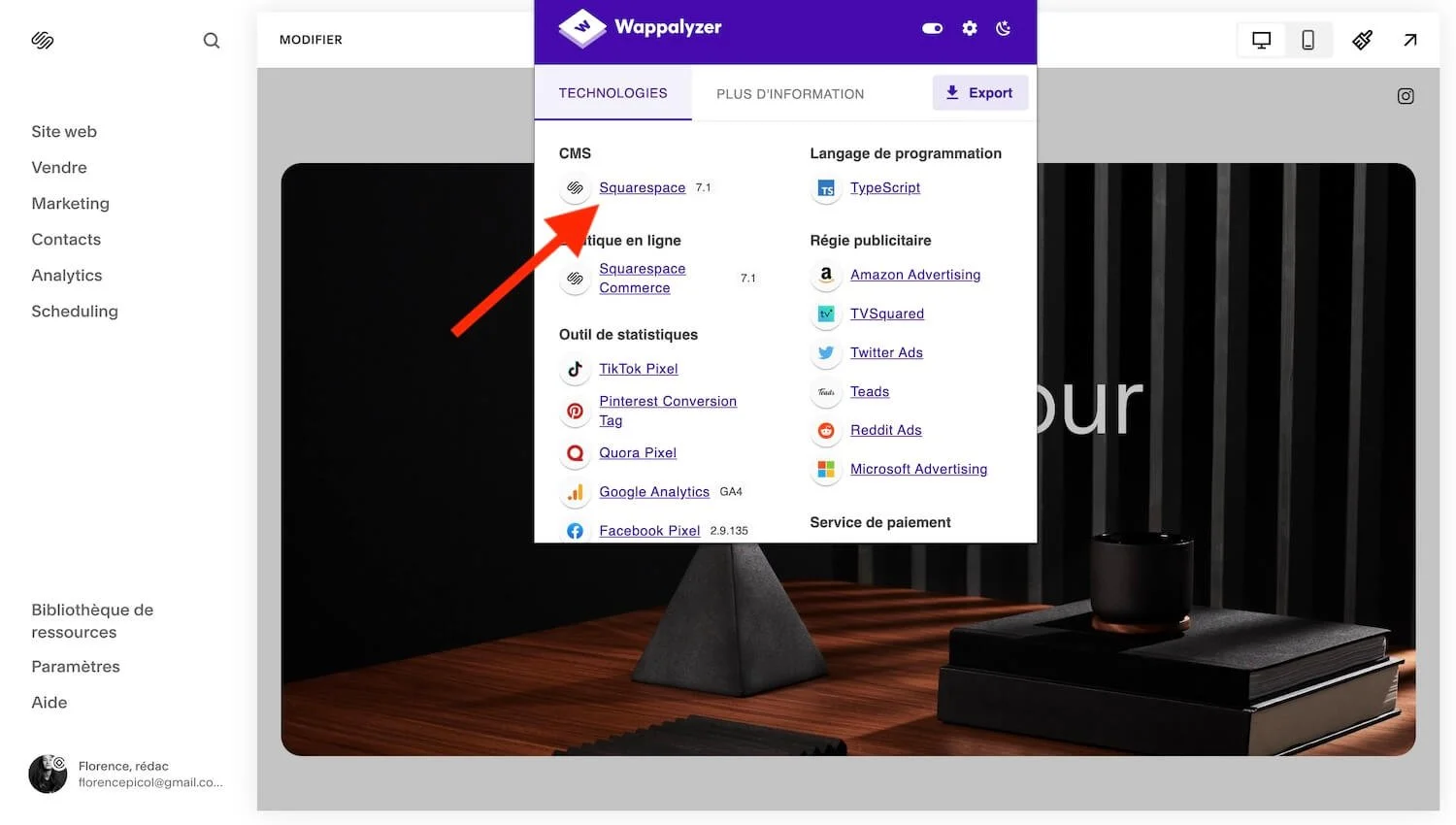Open Facebook Pixel link

click(649, 531)
